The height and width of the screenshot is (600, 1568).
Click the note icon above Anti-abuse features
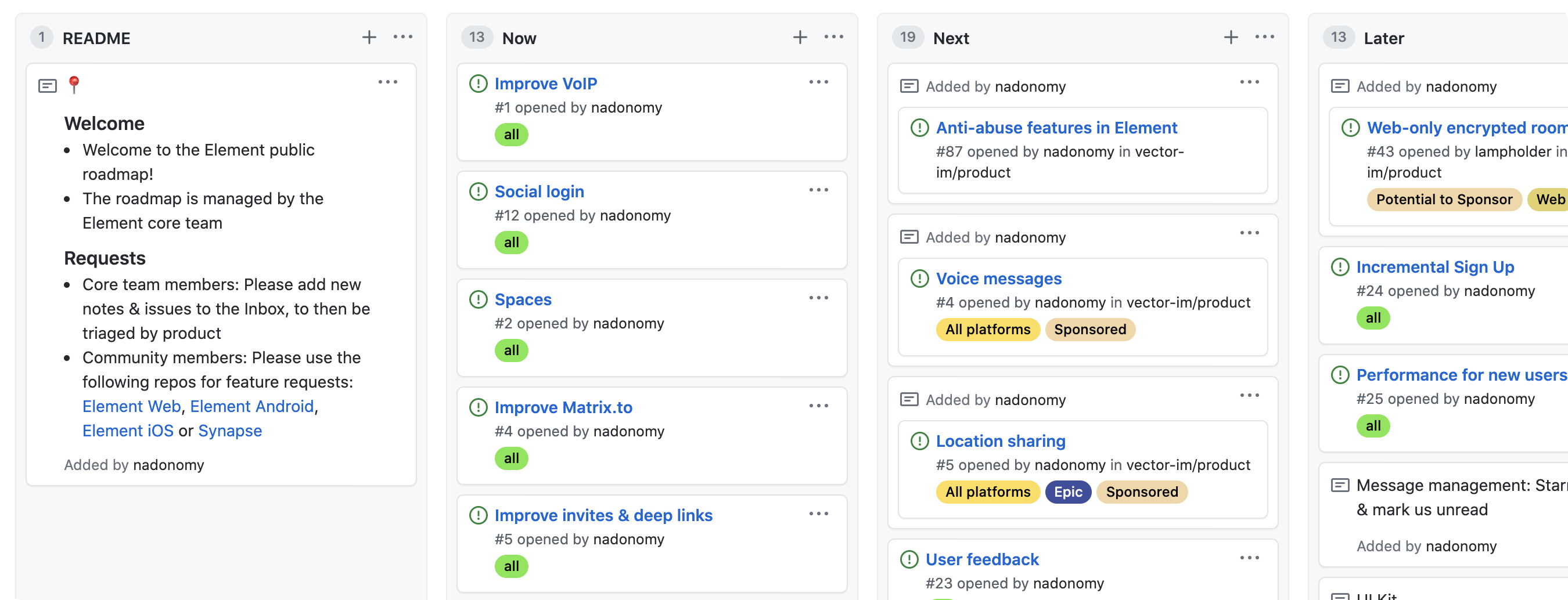click(909, 86)
